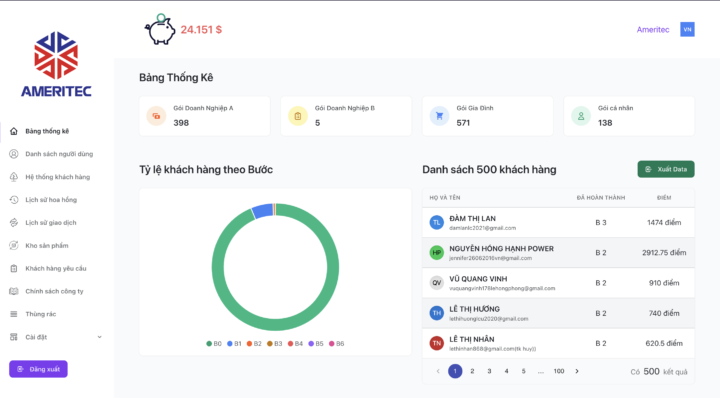Go to page 3 in pagination
The image size is (720, 398).
coord(489,371)
